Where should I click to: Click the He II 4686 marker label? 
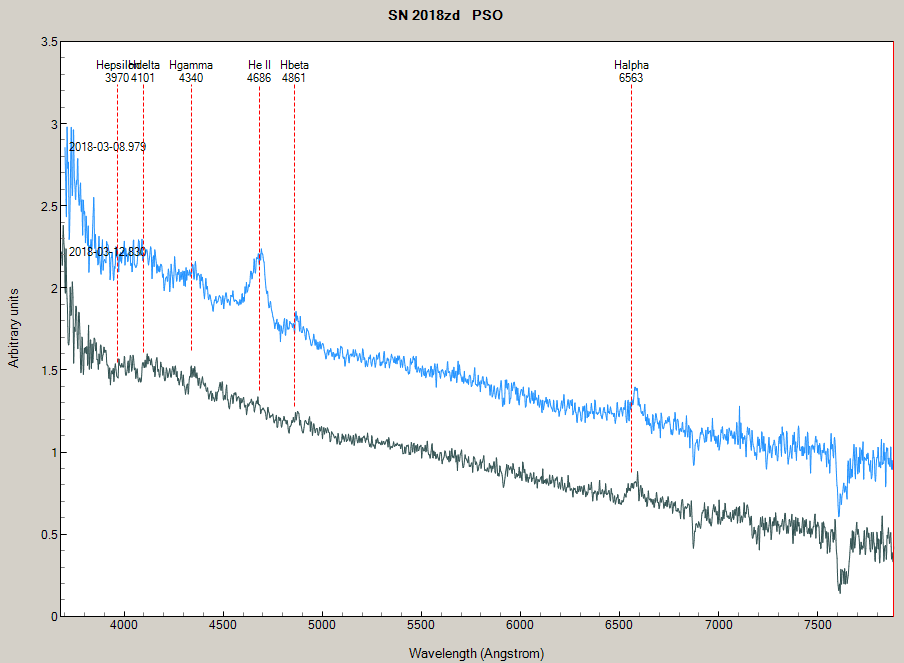259,71
